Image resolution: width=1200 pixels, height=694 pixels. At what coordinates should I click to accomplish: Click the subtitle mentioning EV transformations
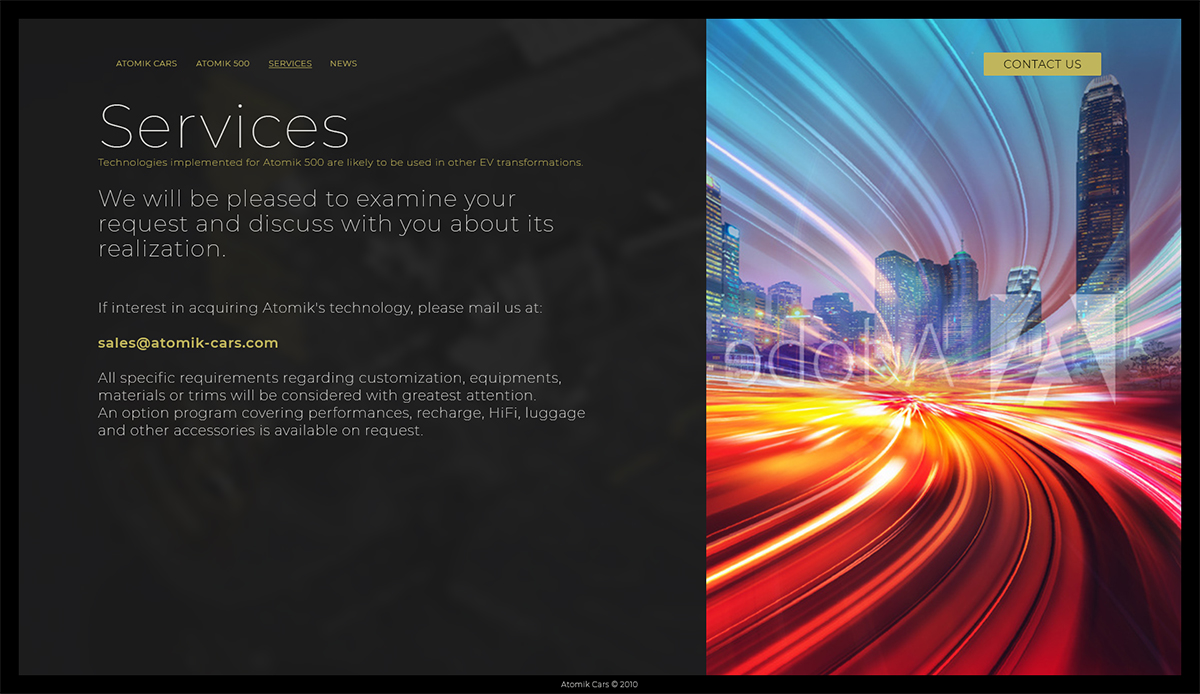(340, 162)
